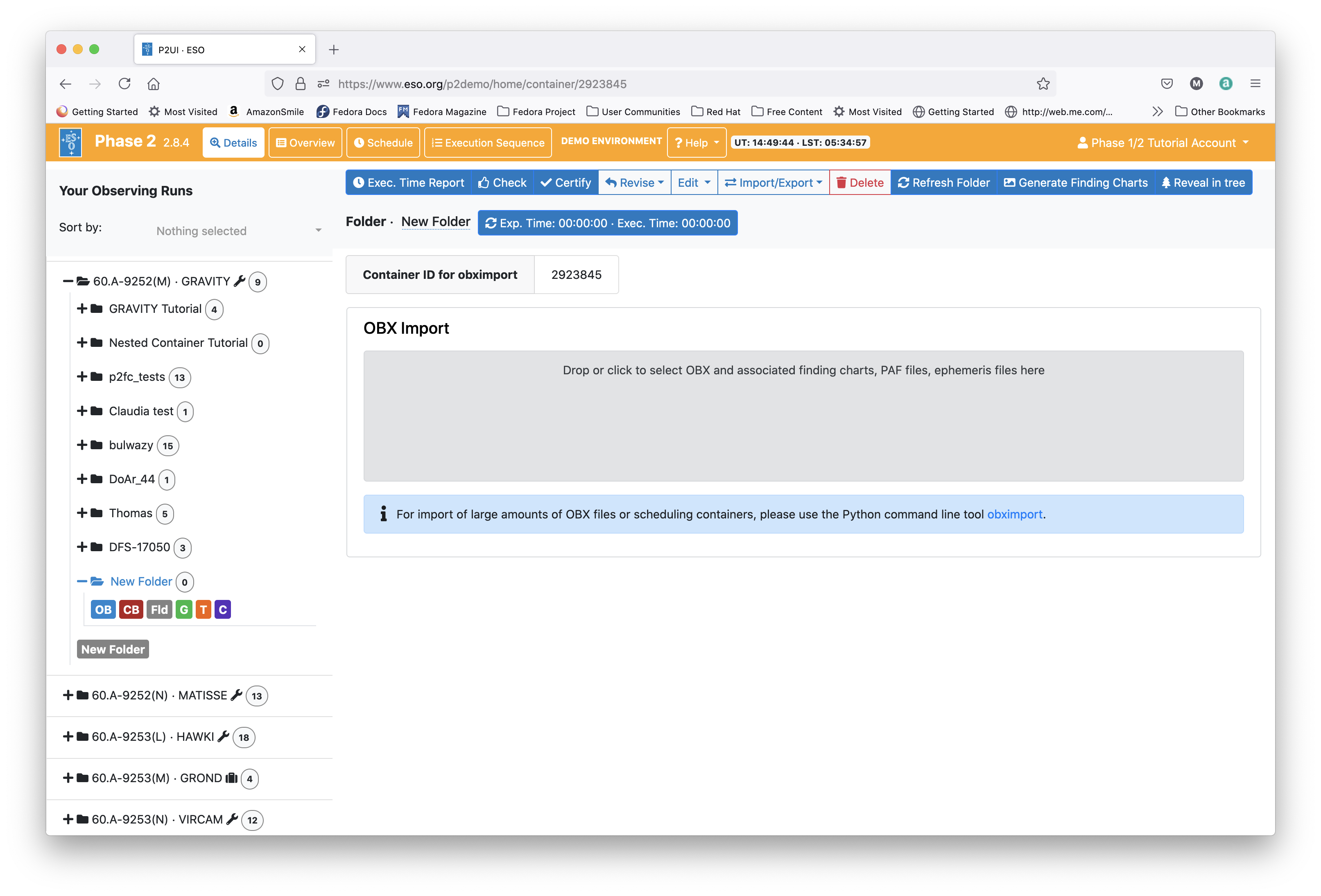Click the orange T time-link icon
1321x896 pixels.
pos(204,609)
